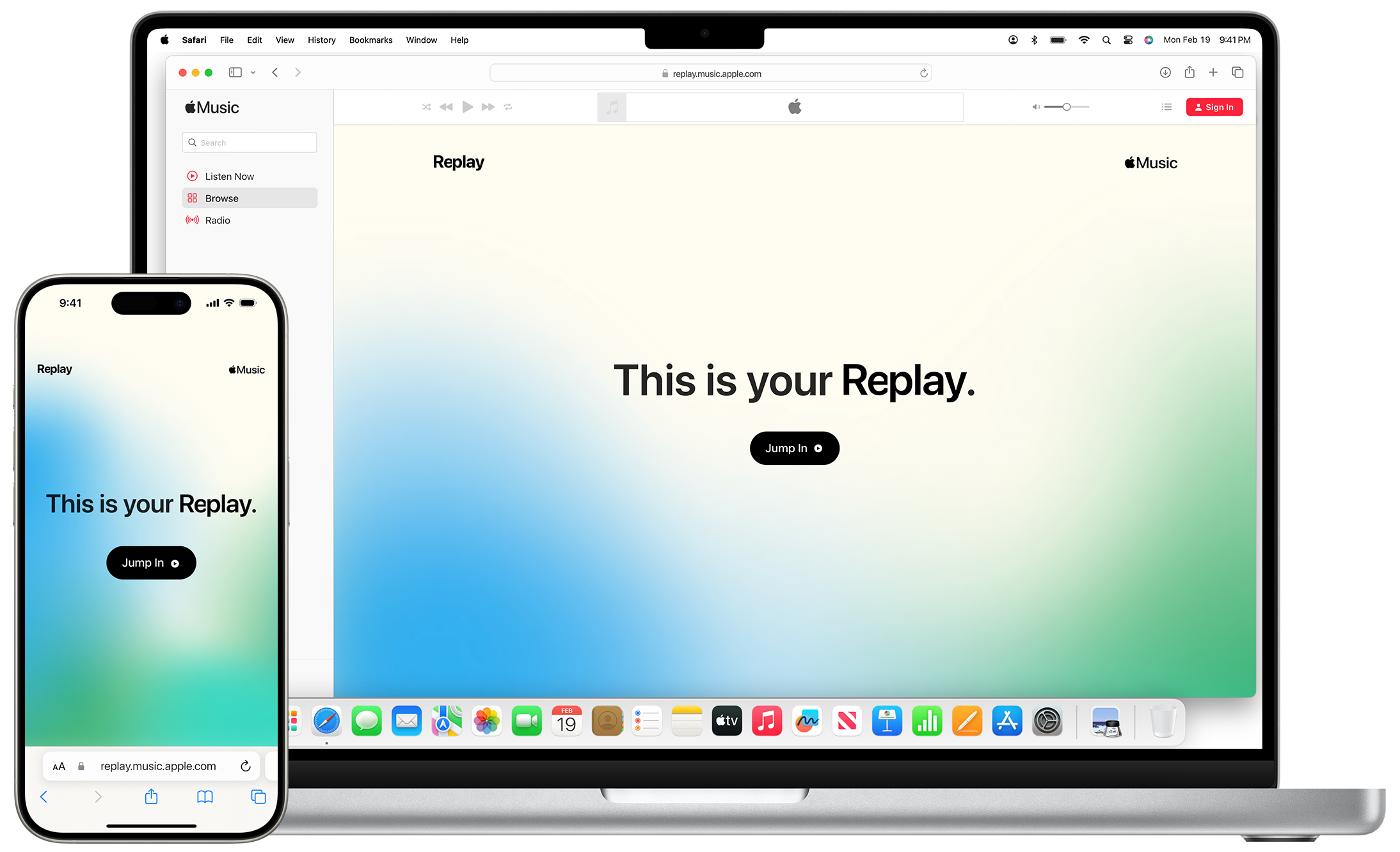1400x852 pixels.
Task: Select Browse in Apple Music sidebar
Action: tap(222, 198)
